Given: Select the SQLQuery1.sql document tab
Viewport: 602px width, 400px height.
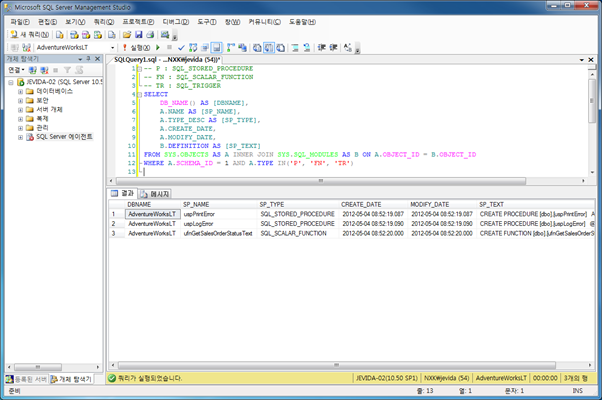Looking at the screenshot, I should pyautogui.click(x=167, y=60).
